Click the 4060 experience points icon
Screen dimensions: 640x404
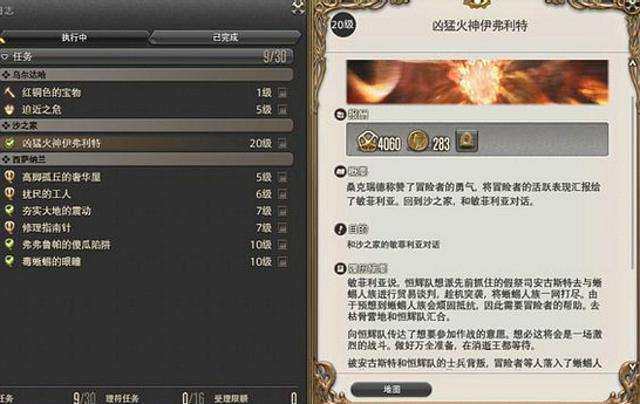367,141
